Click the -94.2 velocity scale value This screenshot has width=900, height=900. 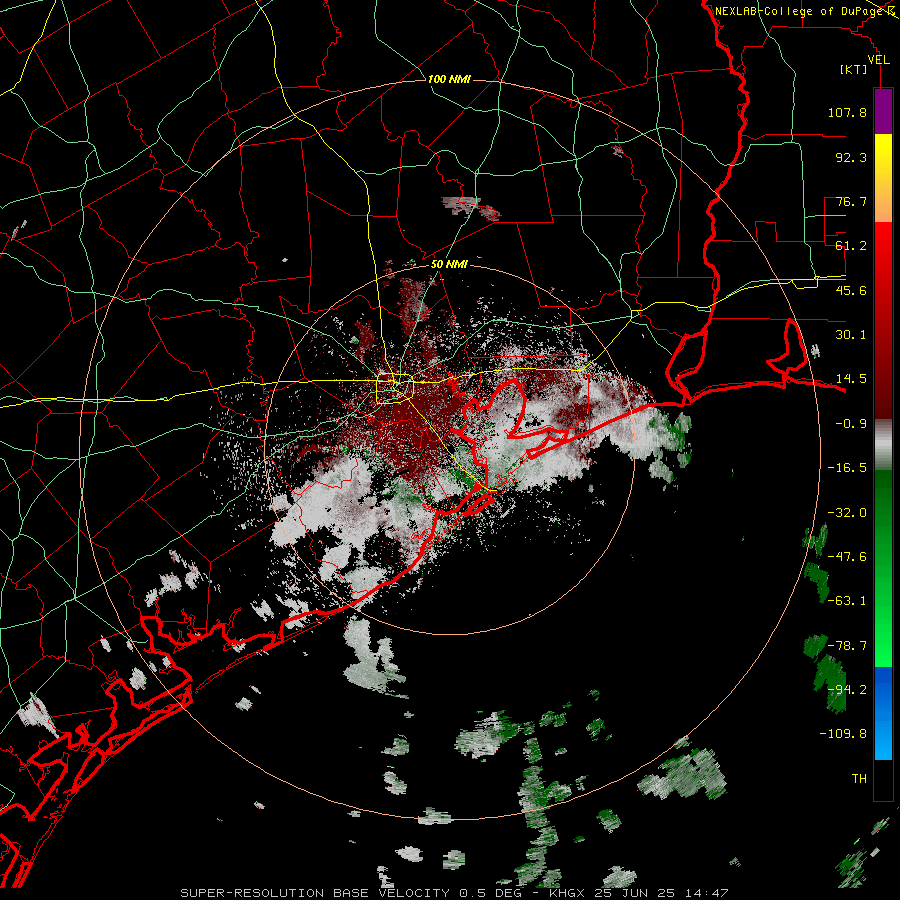click(x=847, y=690)
